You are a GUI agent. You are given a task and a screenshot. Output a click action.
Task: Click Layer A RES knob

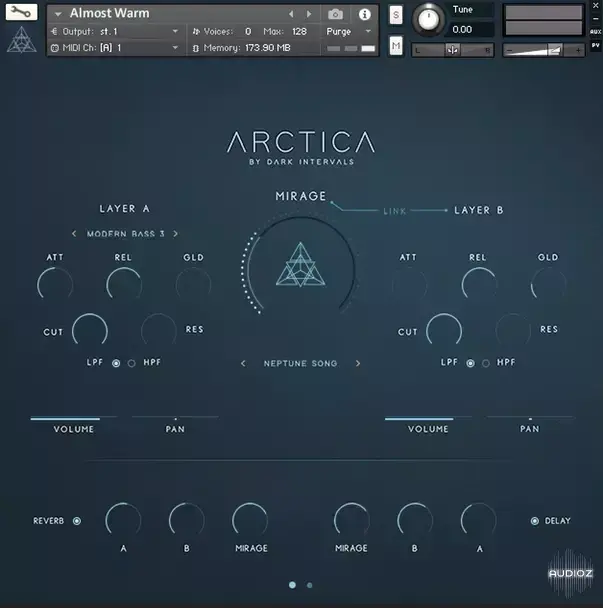(x=159, y=330)
